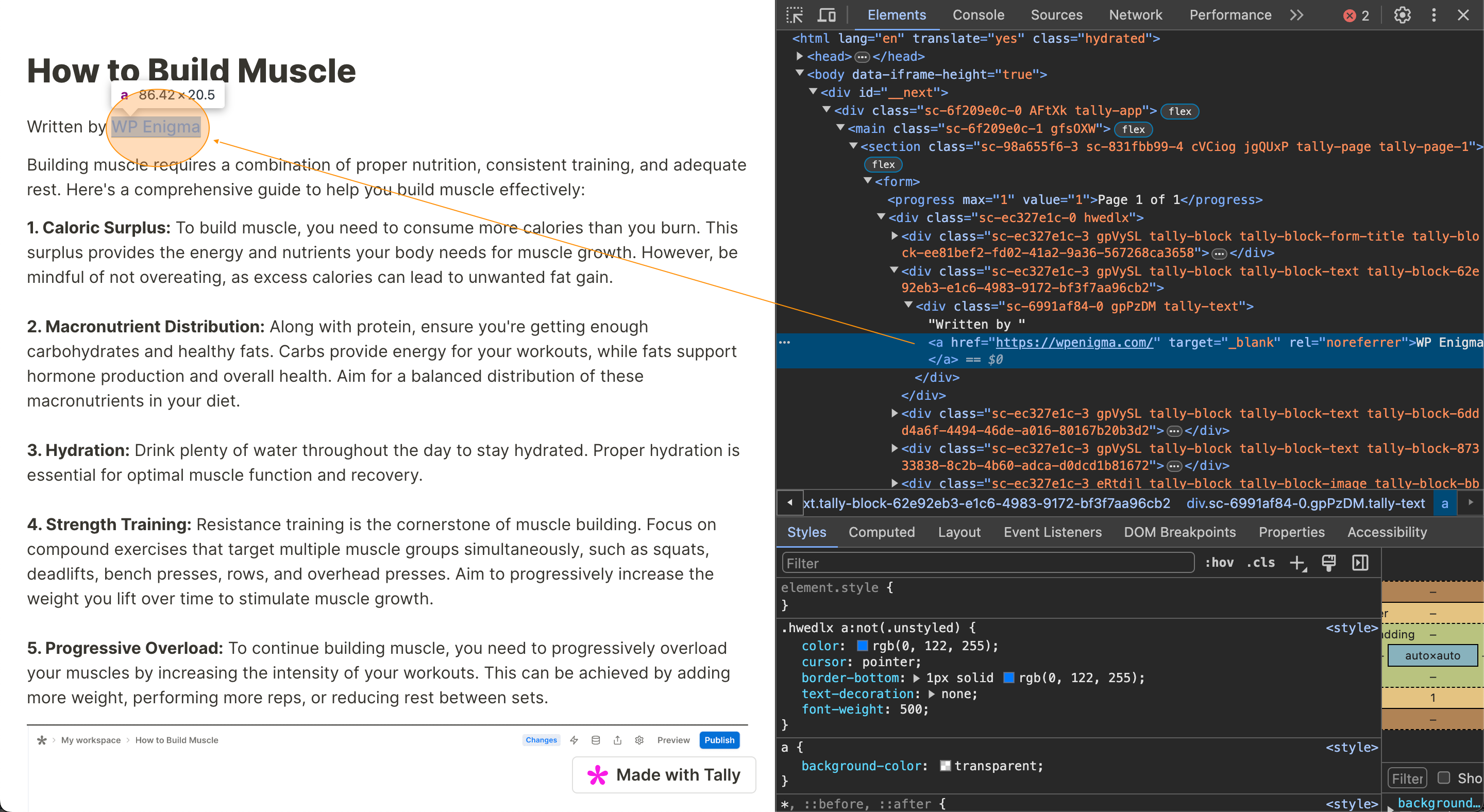1484x812 pixels.
Task: Check the Show all checkbox
Action: coord(1444,777)
